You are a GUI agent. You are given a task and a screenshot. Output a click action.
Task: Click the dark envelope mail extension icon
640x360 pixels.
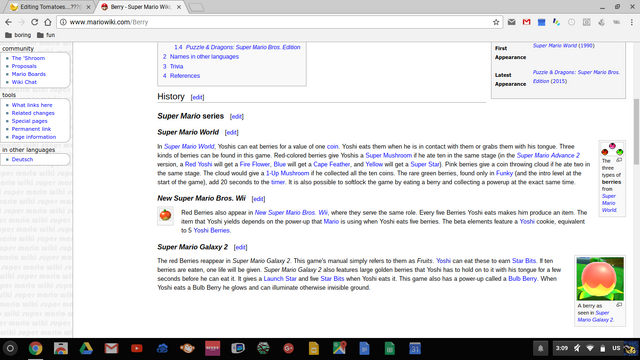pyautogui.click(x=511, y=22)
